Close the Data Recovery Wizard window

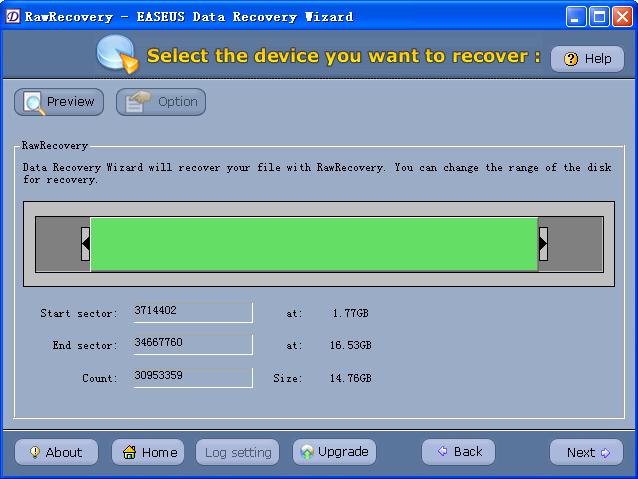623,17
